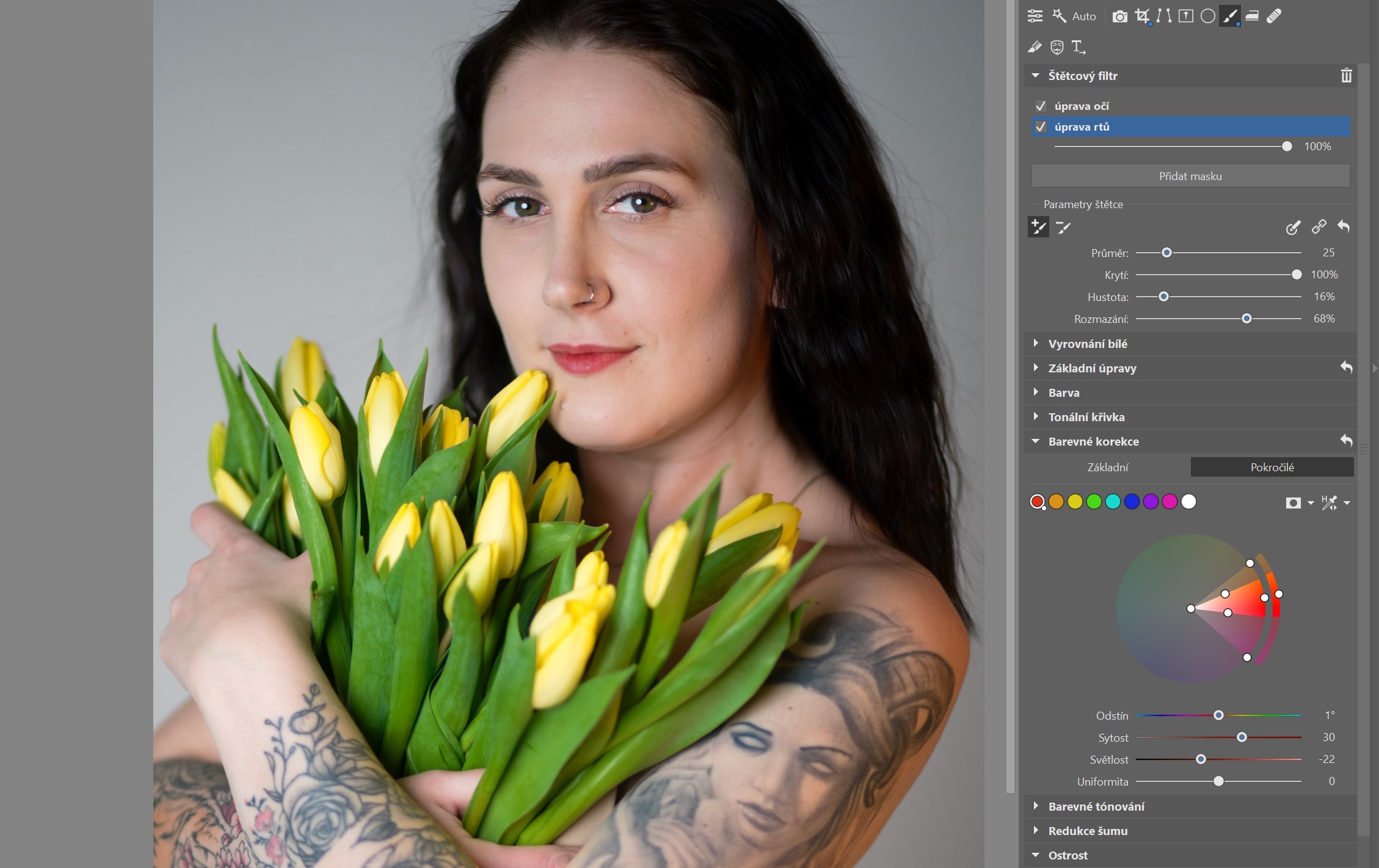Switch to the erase-from-mask brush mode
This screenshot has width=1379, height=868.
tap(1063, 228)
